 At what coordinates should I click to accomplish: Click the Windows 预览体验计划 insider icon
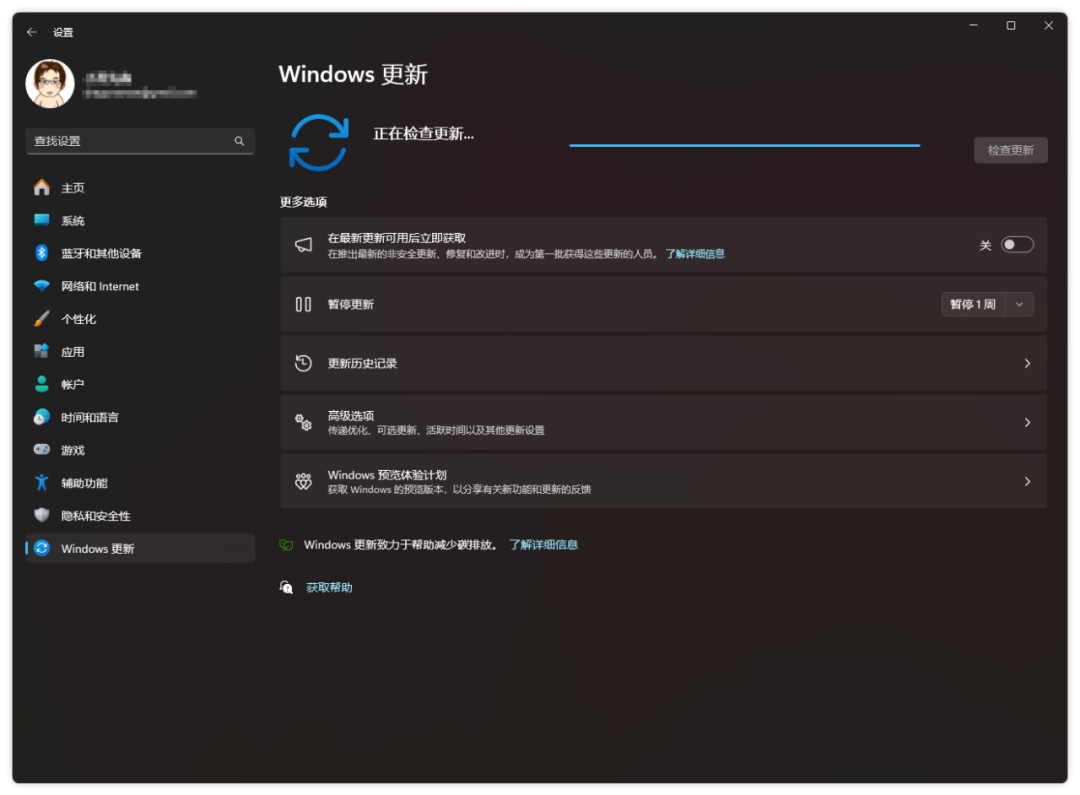point(304,482)
